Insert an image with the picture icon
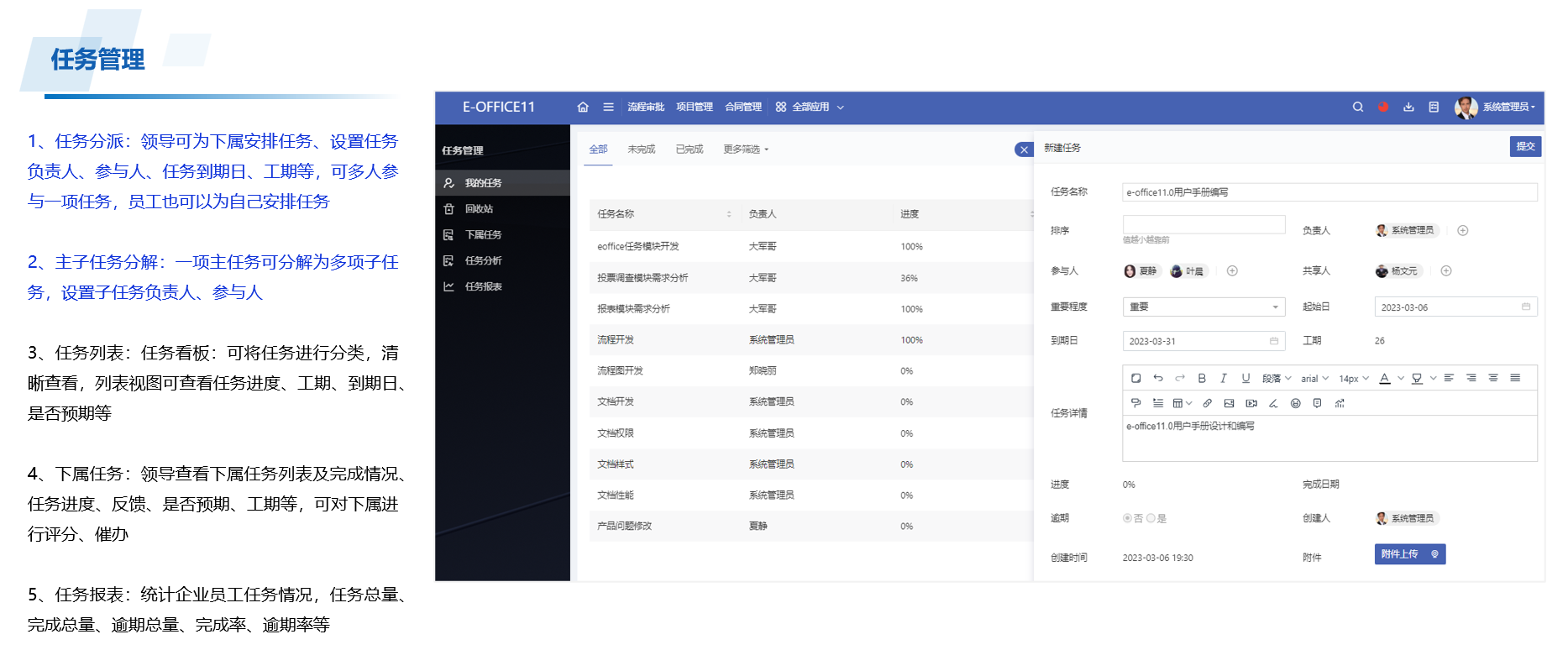This screenshot has height=650, width=1568. (1229, 403)
